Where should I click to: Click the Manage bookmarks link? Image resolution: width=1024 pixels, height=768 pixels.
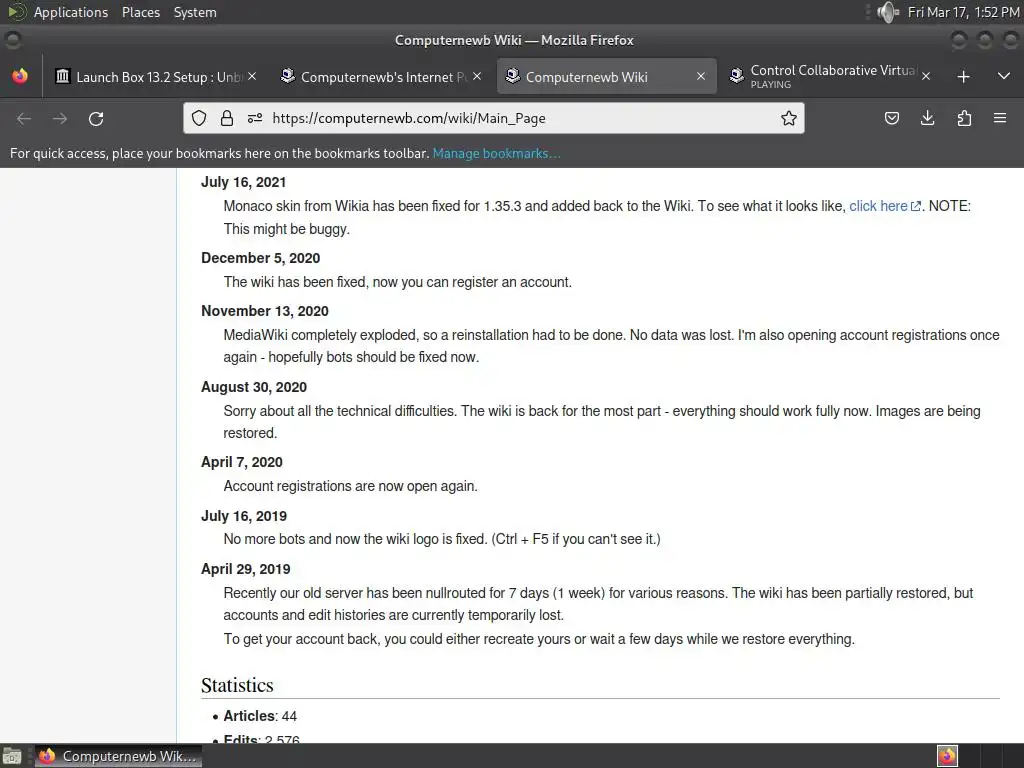496,153
